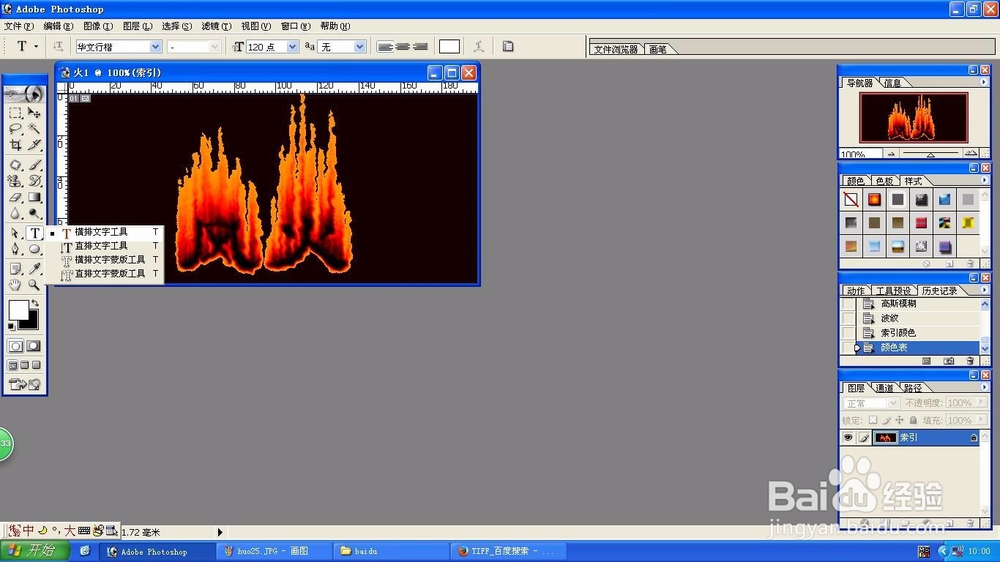Select the Rectangular Marquee tool
Screen dimensions: 1000x562
(x=16, y=113)
